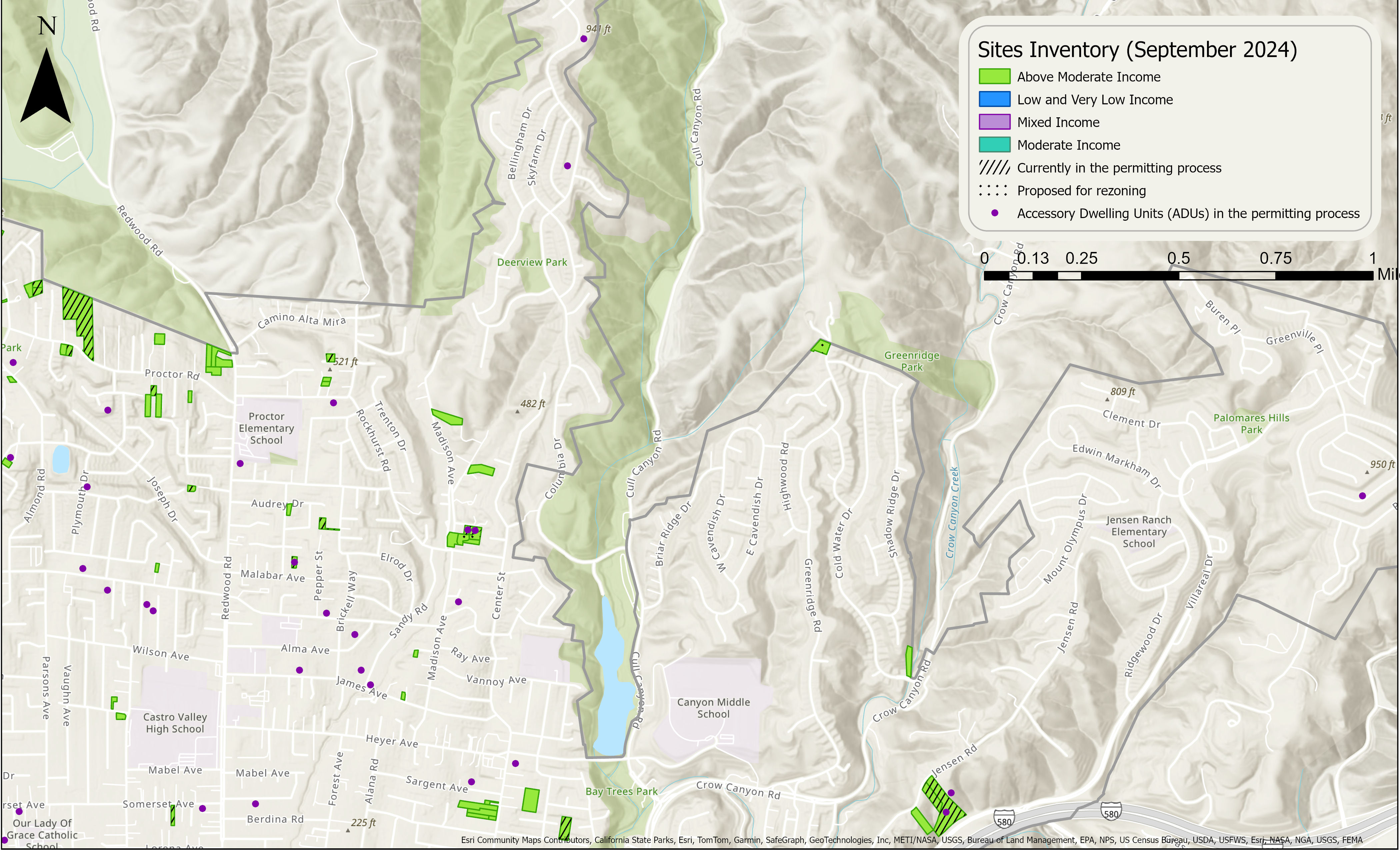The height and width of the screenshot is (850, 1400).
Task: Click the Low and Very Low Income blue swatch
Action: pos(994,99)
